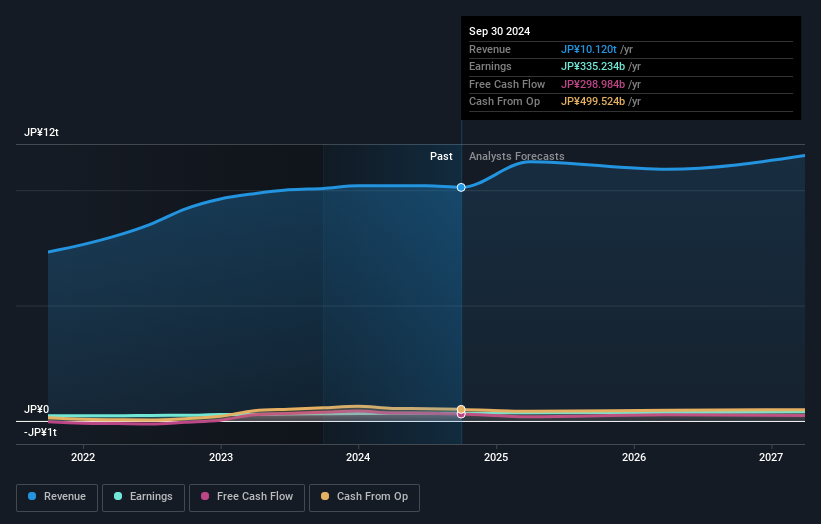Click the JP¥298.984b free cash flow value
The image size is (821, 524).
[593, 84]
